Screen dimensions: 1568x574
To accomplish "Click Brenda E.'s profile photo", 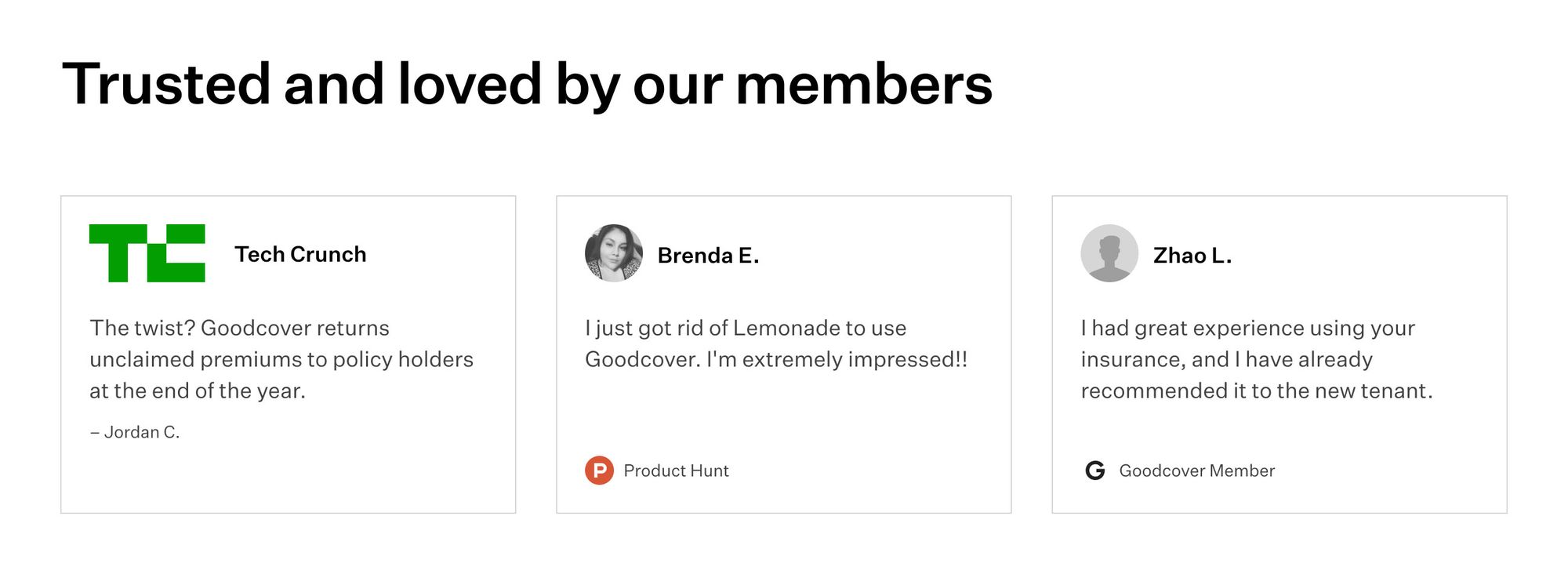I will tap(614, 253).
